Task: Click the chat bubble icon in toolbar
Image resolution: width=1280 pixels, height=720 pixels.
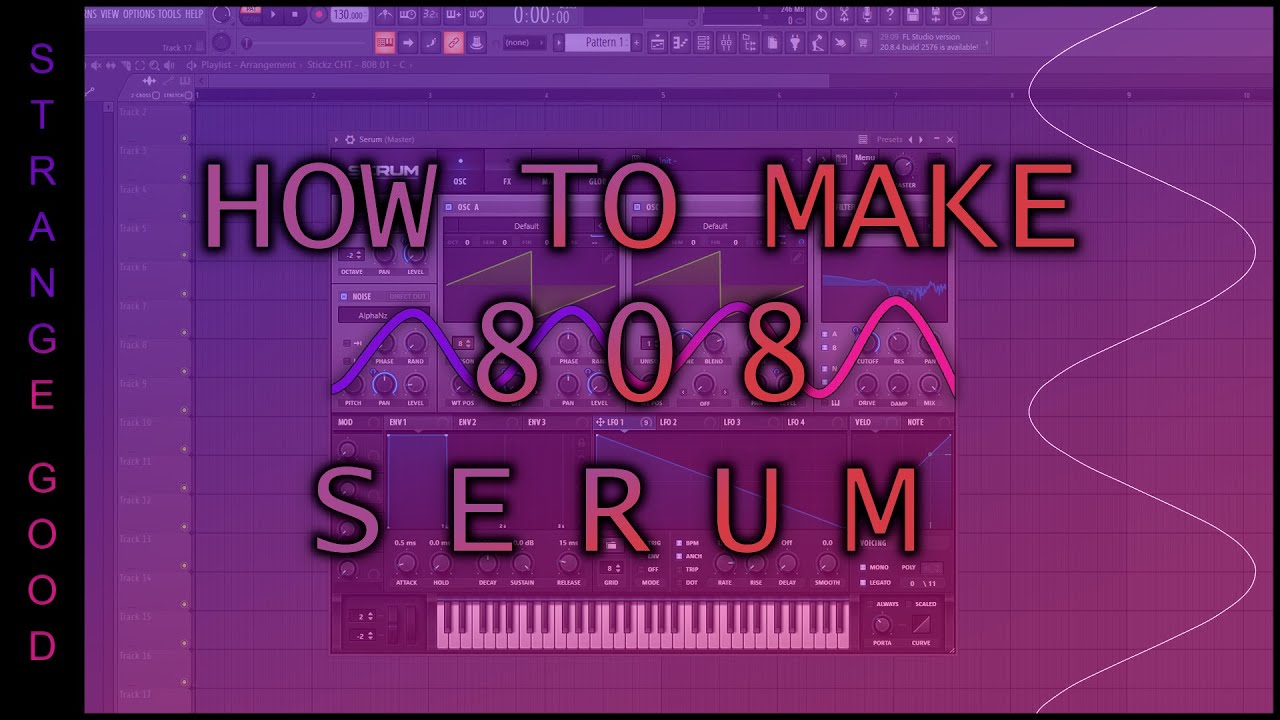Action: point(958,14)
